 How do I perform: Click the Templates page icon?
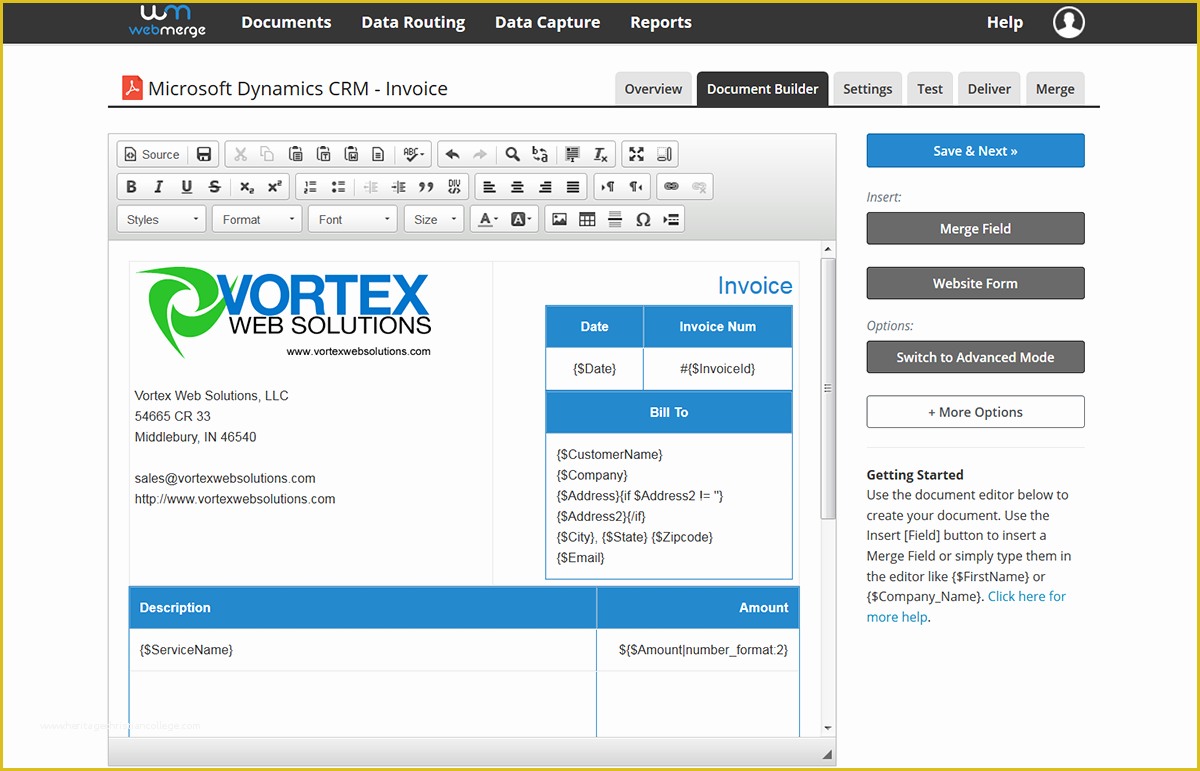[378, 154]
